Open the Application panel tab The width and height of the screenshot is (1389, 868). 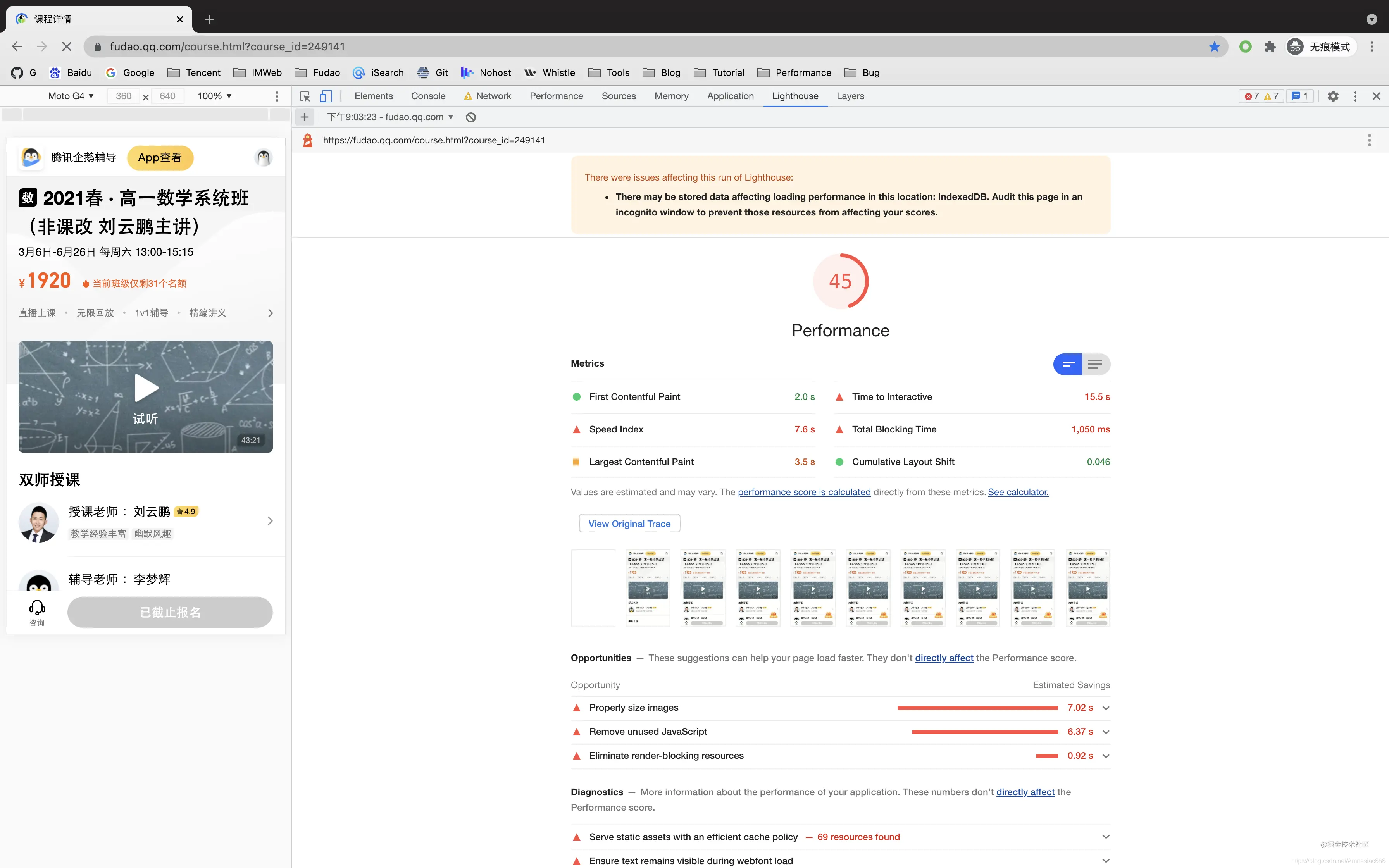pyautogui.click(x=730, y=96)
